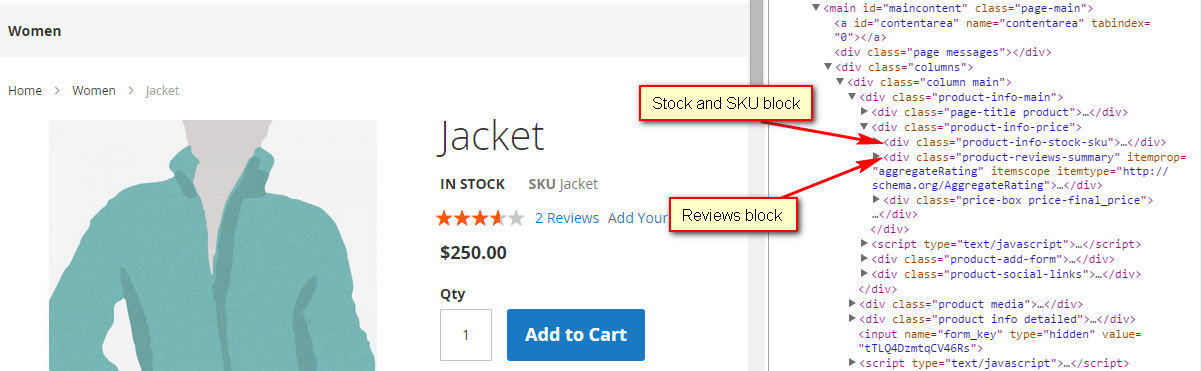Click the jacket product image
Screen dimensions: 1201x371
click(x=213, y=245)
